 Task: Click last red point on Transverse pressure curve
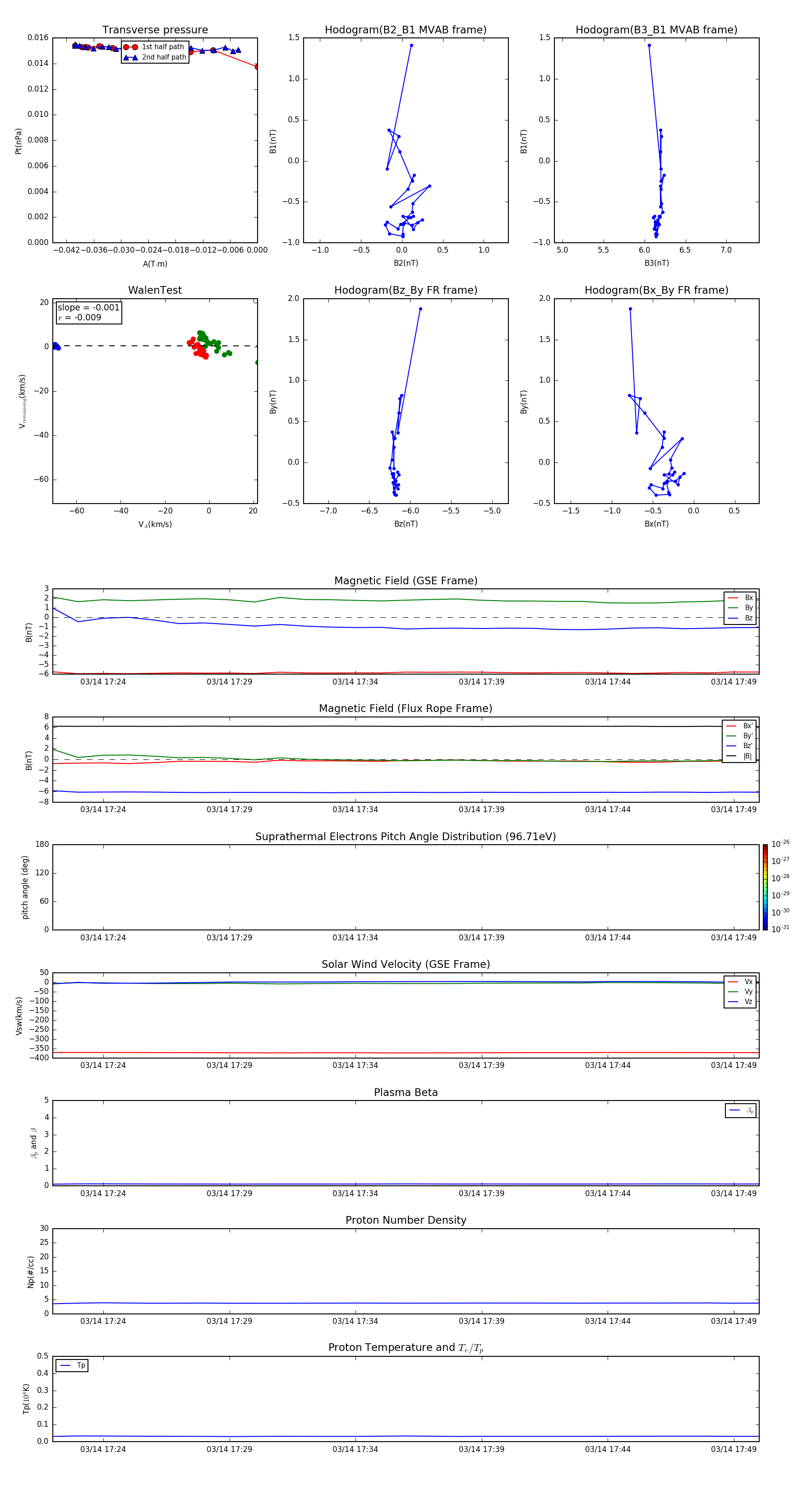coord(257,67)
